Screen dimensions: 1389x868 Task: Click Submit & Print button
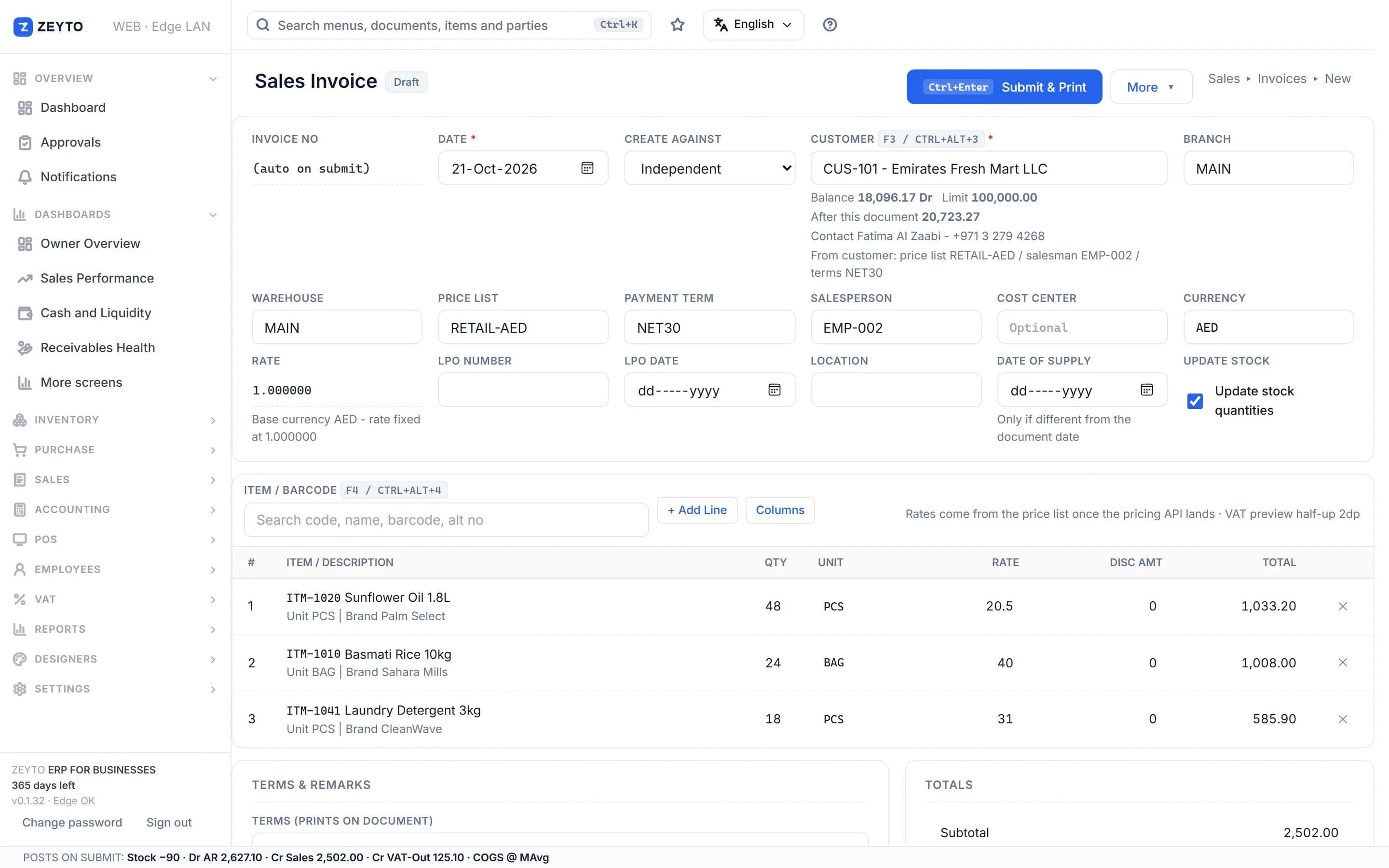click(1004, 87)
